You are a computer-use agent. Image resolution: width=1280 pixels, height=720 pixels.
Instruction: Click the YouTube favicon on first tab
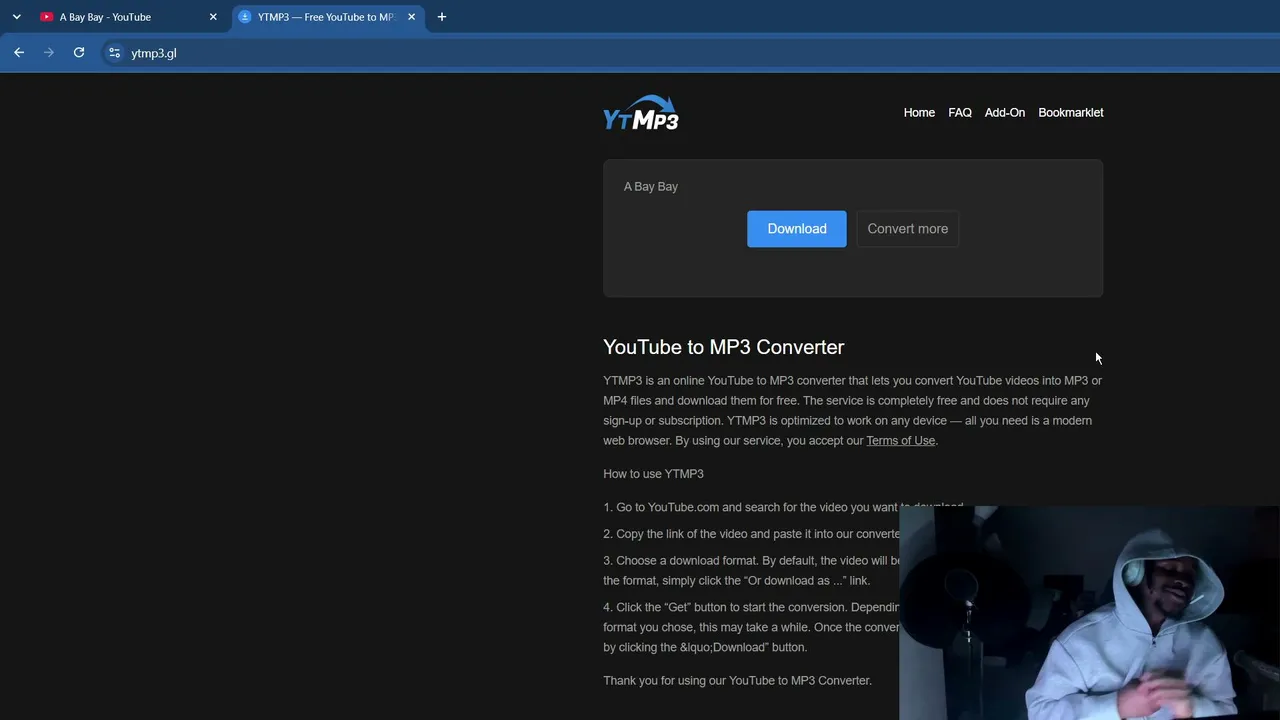[x=47, y=17]
